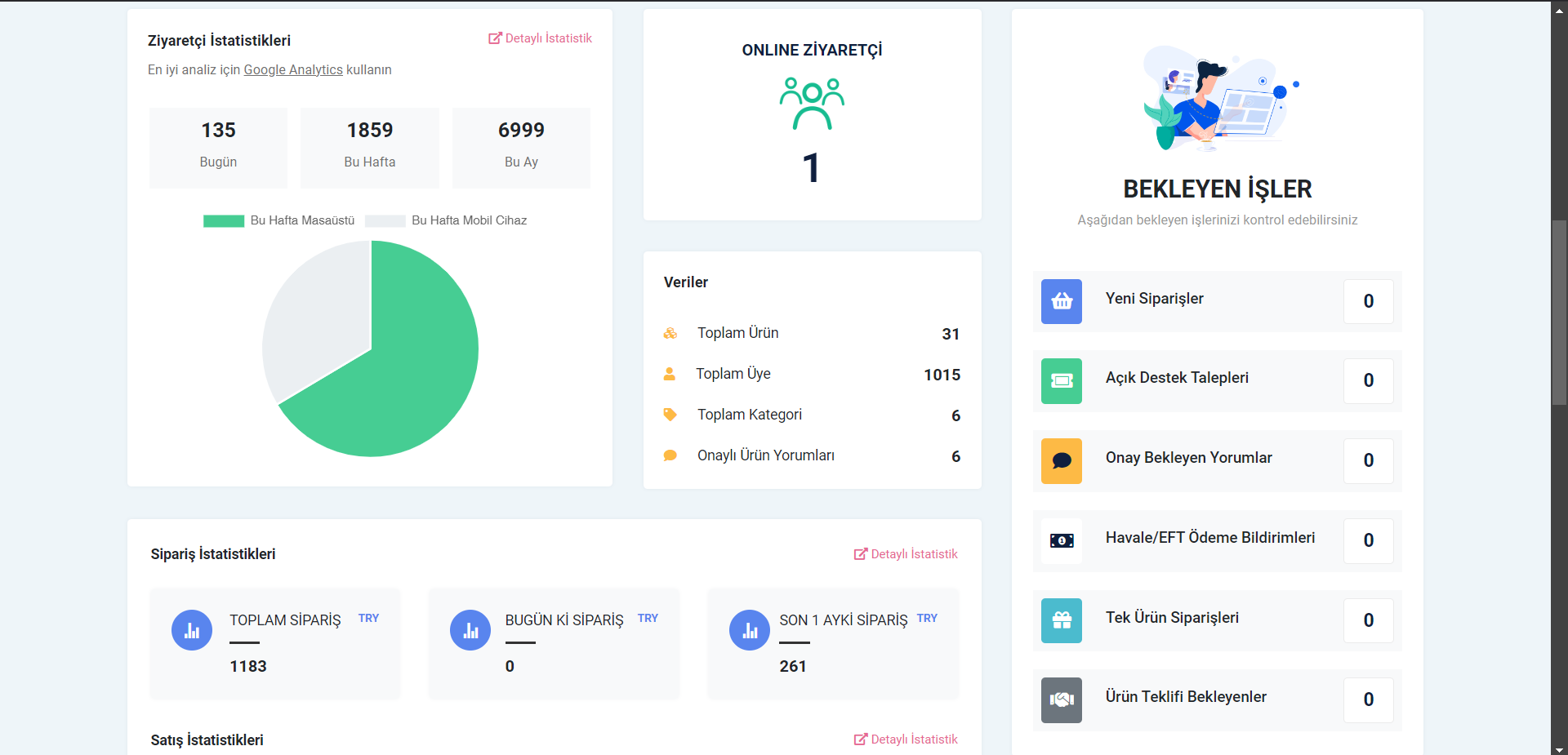Click the Tek Ürün Siparişleri gift icon
Viewport: 1568px width, 755px height.
[1062, 620]
